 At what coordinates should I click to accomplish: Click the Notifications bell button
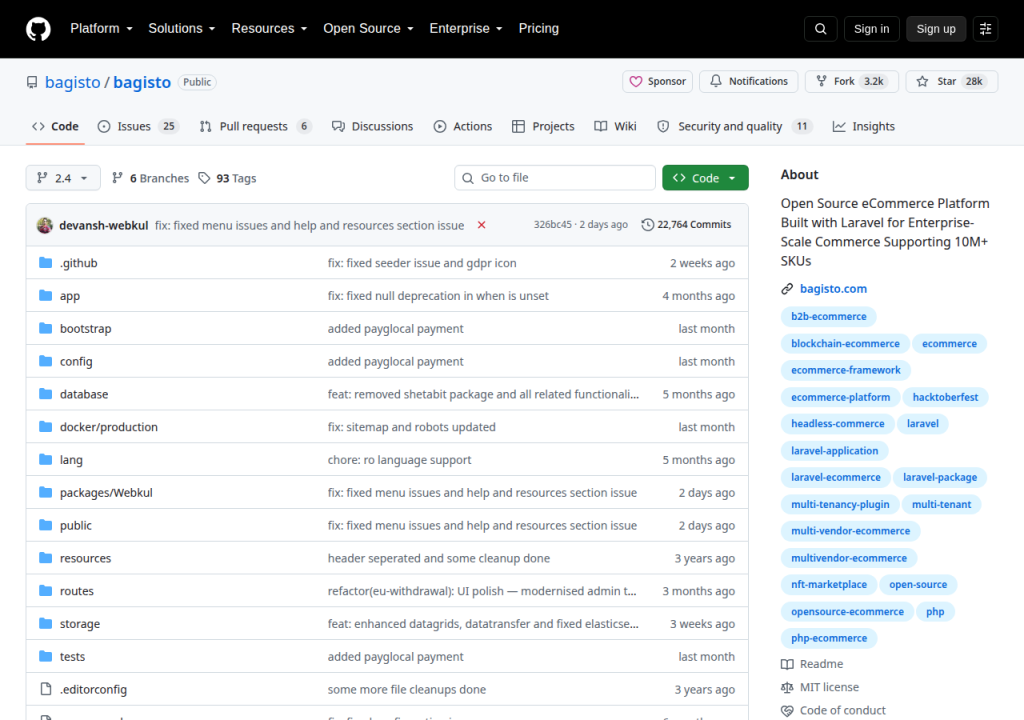[x=748, y=82]
